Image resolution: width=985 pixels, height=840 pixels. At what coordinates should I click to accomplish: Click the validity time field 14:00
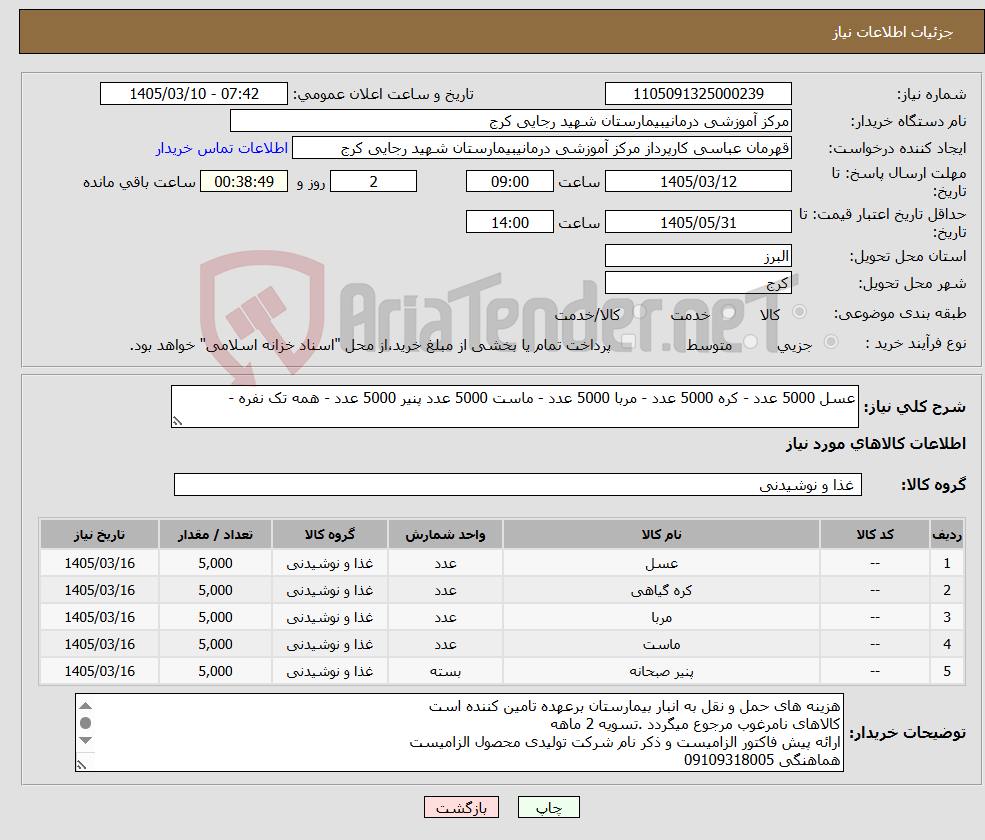coord(509,222)
